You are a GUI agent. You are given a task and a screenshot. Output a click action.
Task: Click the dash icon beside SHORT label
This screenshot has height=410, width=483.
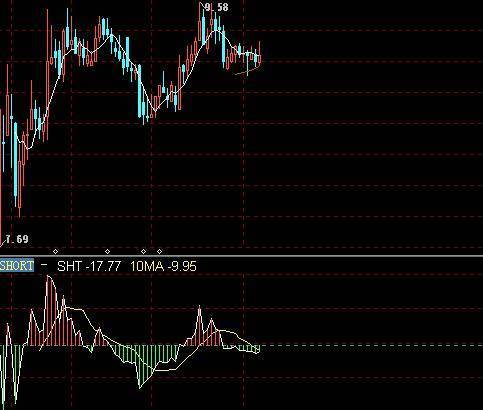(x=44, y=264)
